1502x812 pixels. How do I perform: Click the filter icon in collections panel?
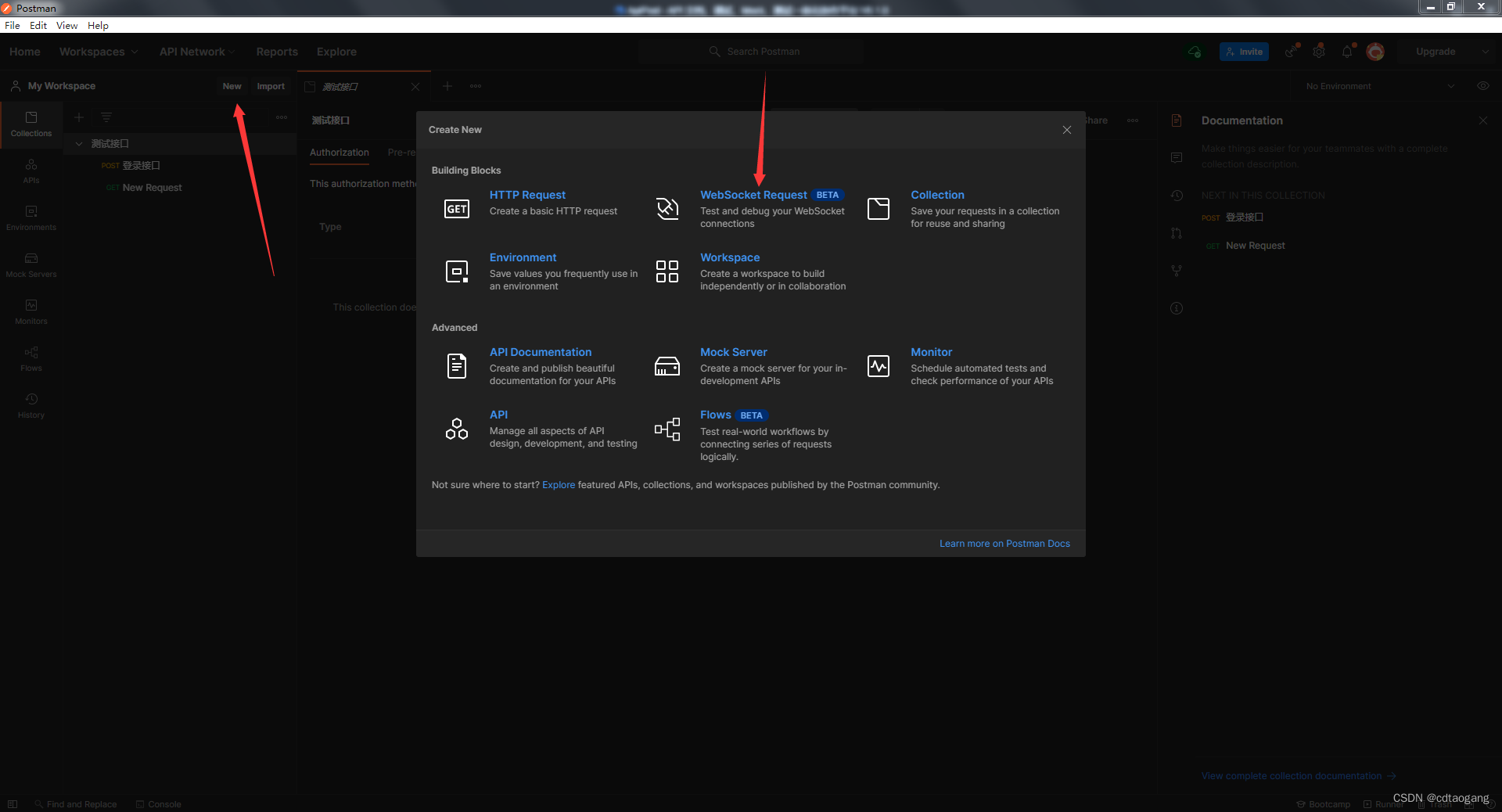pos(106,117)
